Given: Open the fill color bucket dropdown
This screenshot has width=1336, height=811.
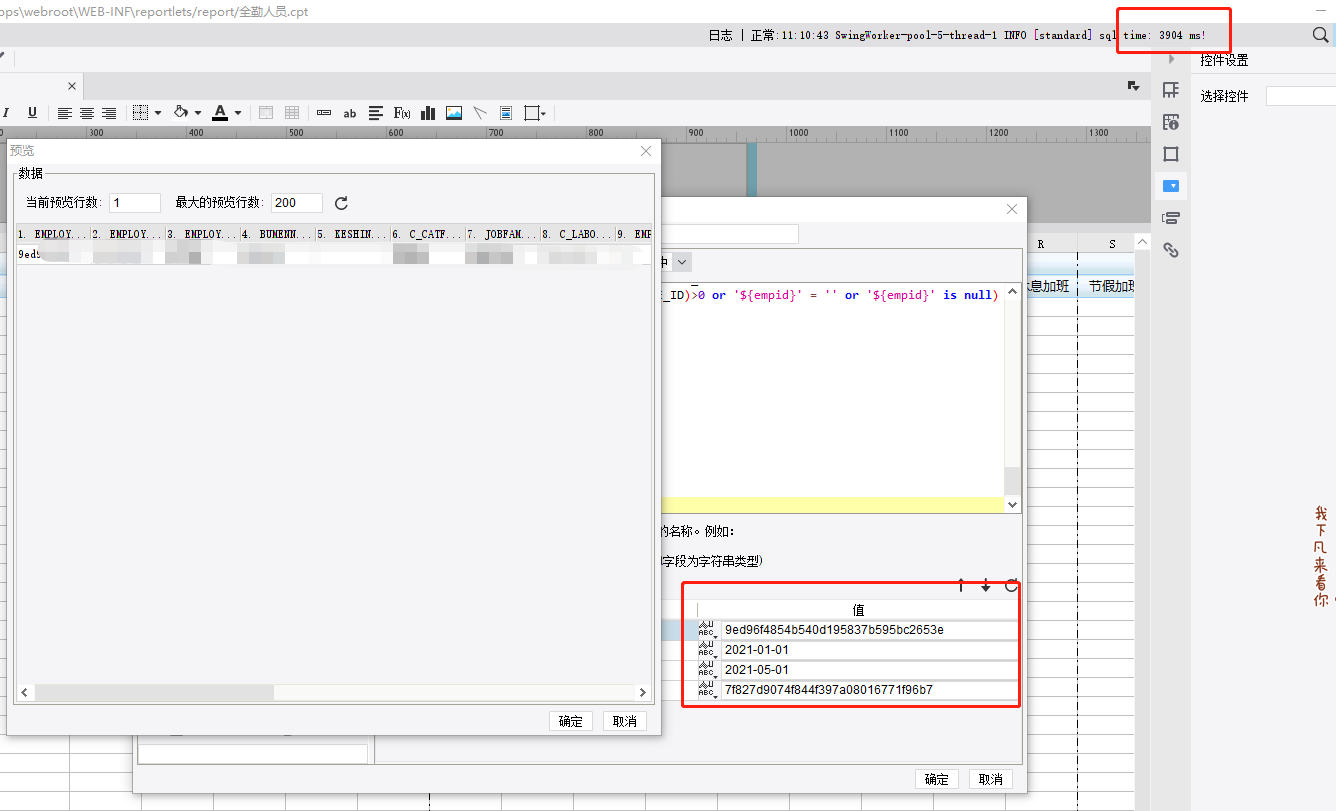Looking at the screenshot, I should point(198,114).
